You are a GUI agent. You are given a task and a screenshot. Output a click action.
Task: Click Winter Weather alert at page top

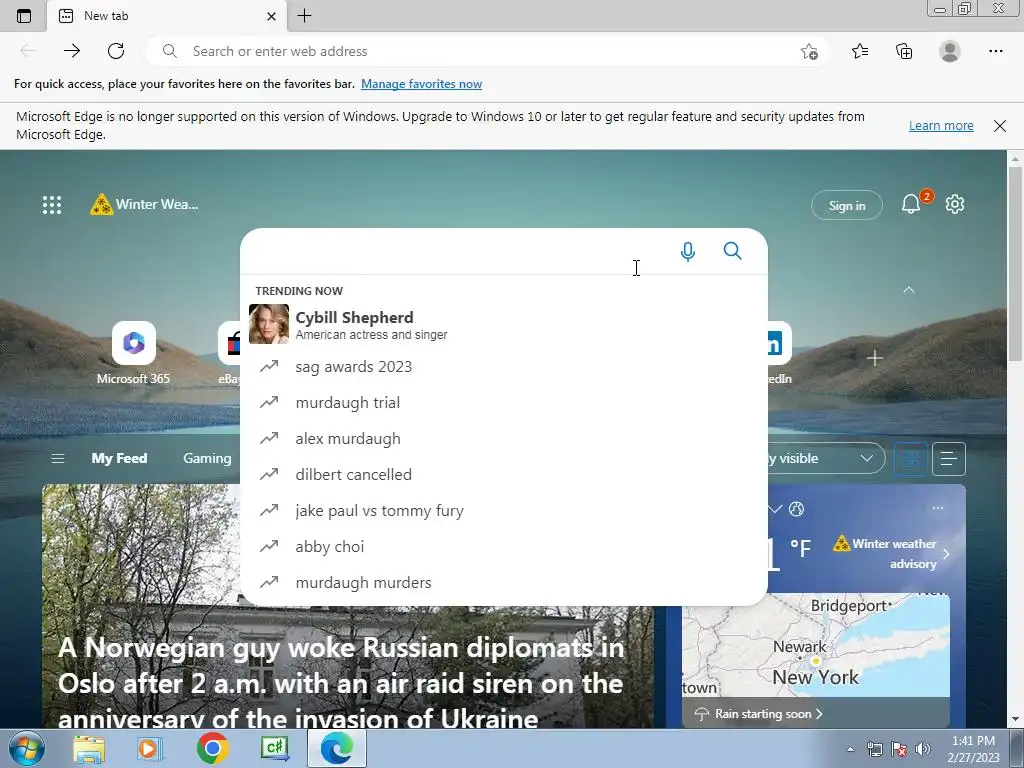coord(144,204)
